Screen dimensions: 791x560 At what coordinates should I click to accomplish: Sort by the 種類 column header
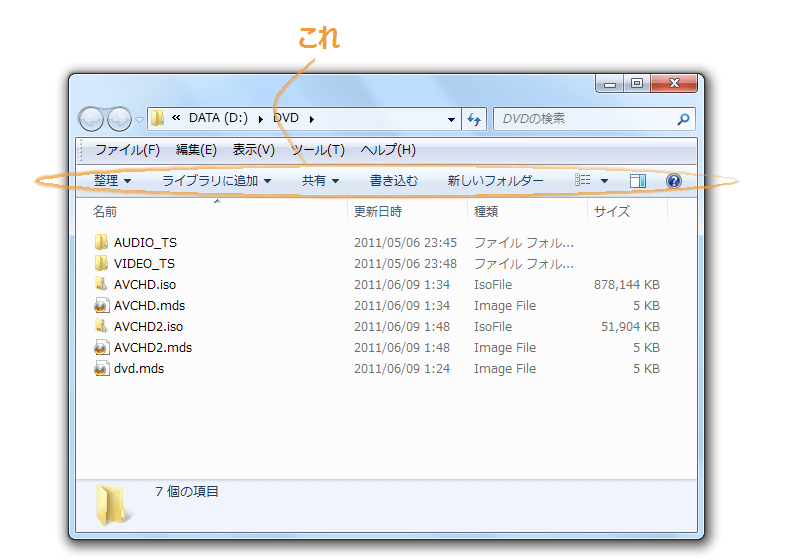(486, 211)
